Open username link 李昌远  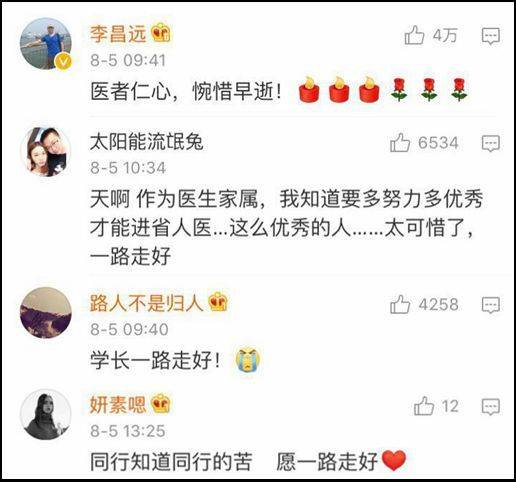(118, 34)
